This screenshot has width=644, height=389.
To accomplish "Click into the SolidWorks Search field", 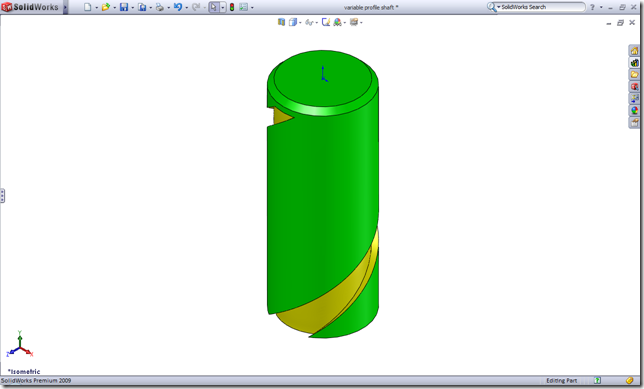I will (542, 7).
